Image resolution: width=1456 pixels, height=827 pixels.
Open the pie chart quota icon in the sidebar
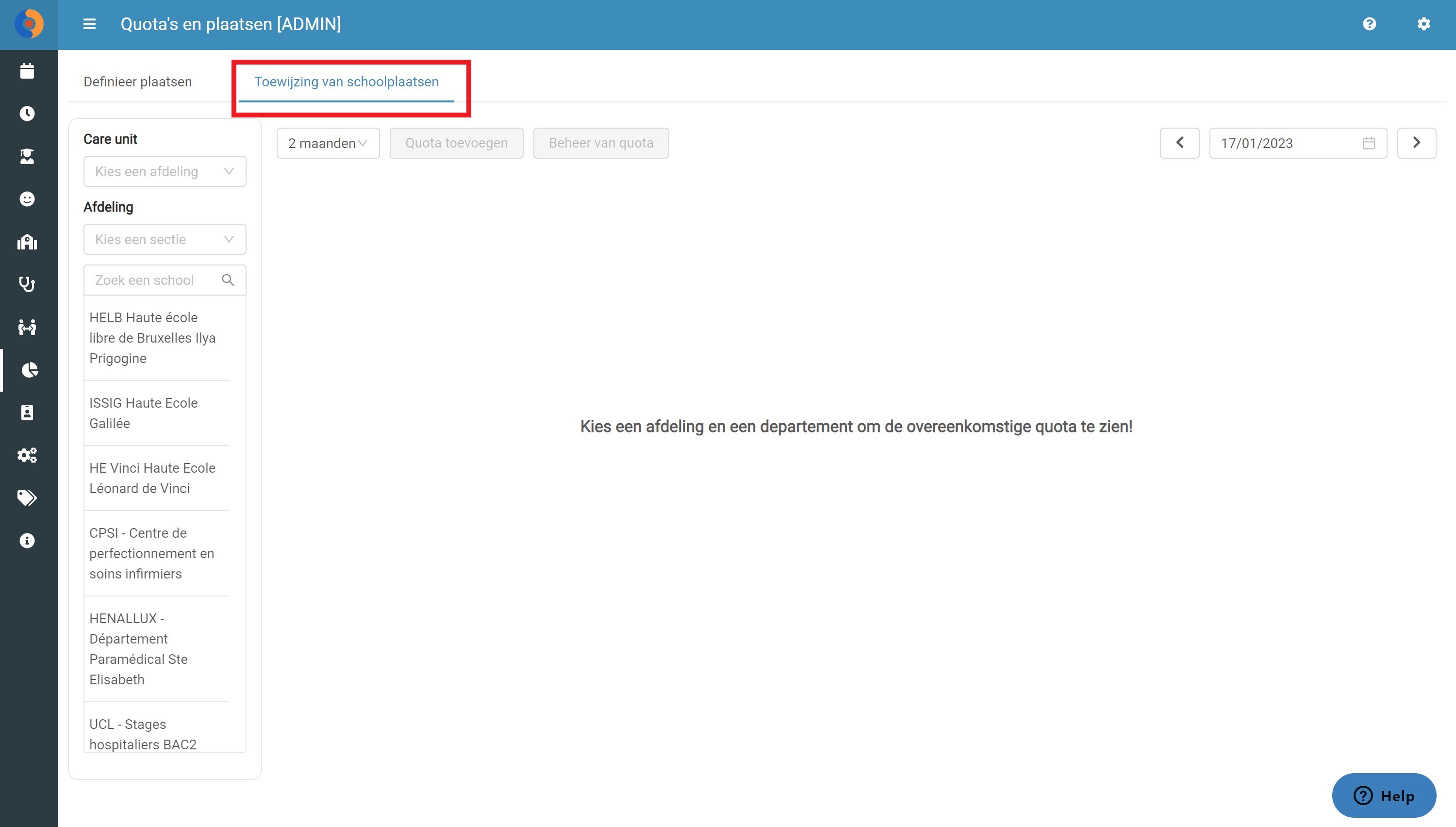coord(29,370)
